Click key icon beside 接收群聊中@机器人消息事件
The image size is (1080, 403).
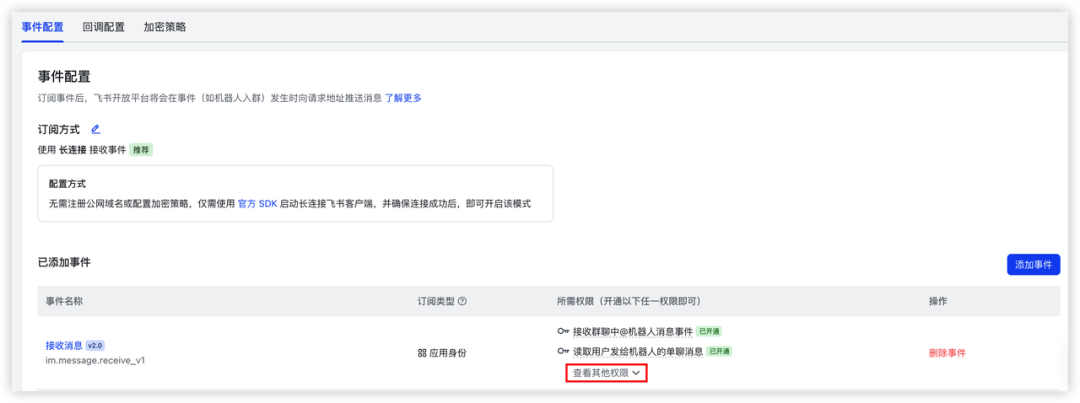(x=563, y=331)
